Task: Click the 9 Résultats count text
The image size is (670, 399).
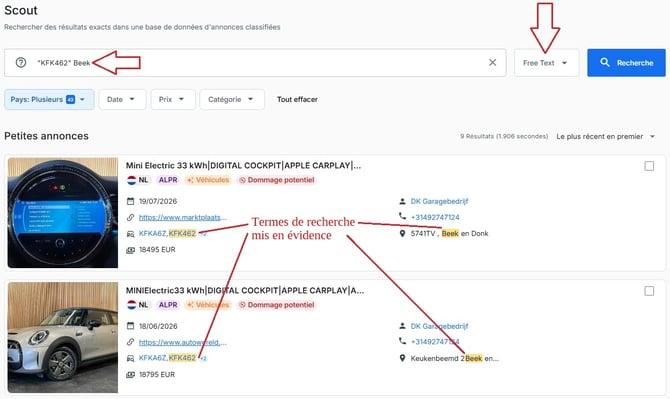Action: (x=504, y=136)
